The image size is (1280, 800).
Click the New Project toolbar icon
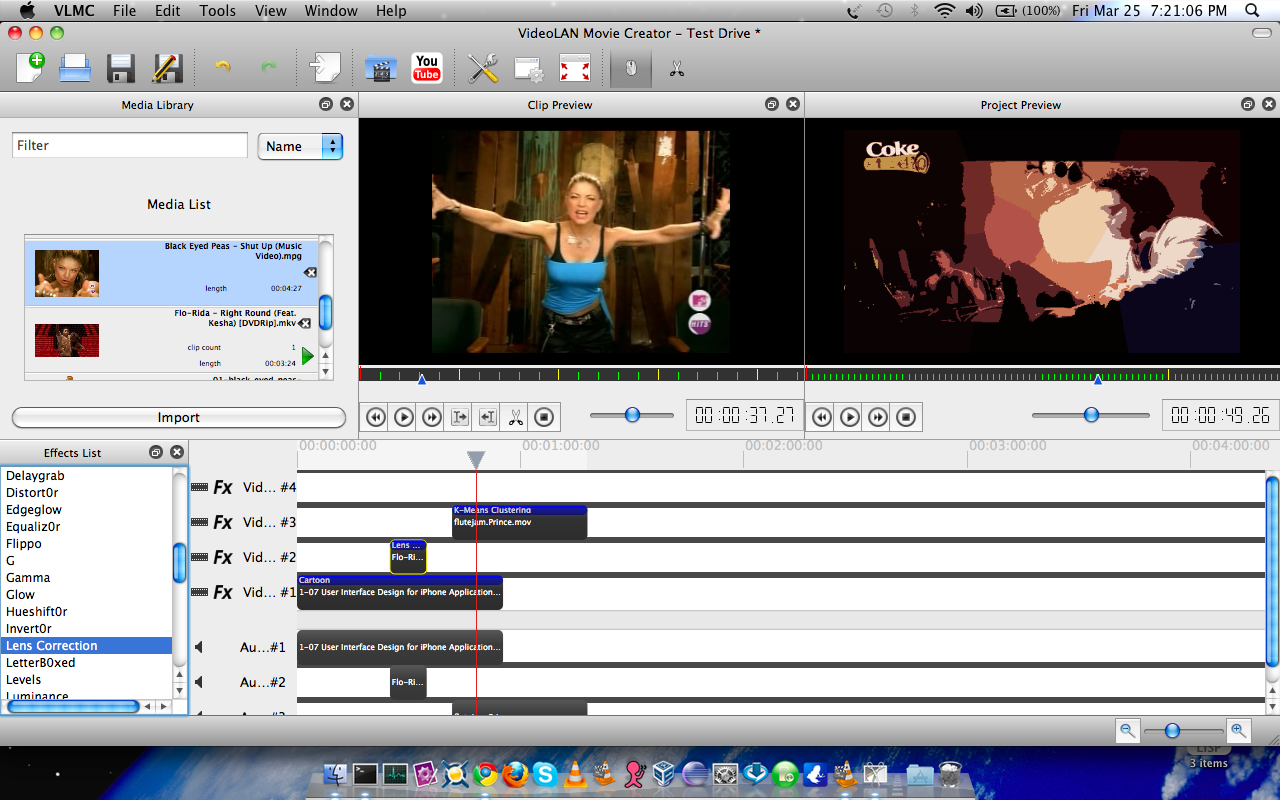click(x=30, y=68)
